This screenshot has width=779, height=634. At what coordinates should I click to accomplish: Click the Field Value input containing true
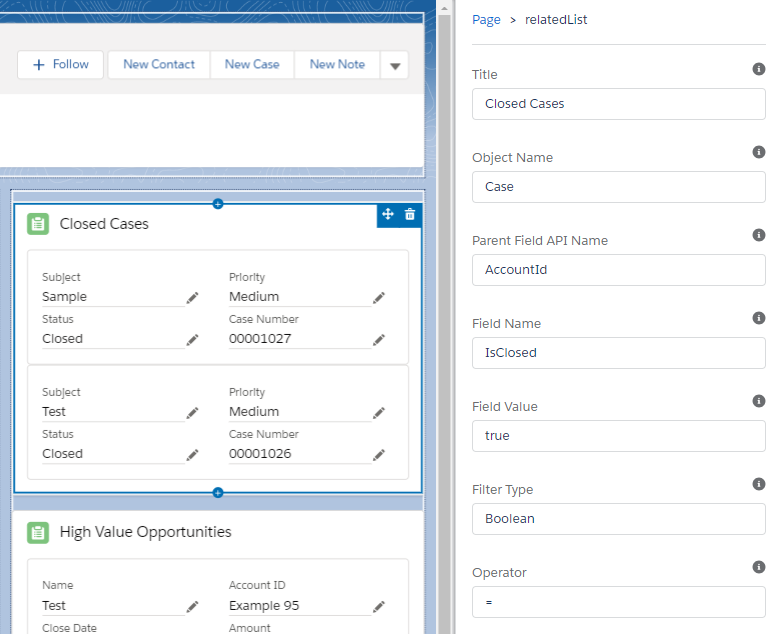click(619, 436)
